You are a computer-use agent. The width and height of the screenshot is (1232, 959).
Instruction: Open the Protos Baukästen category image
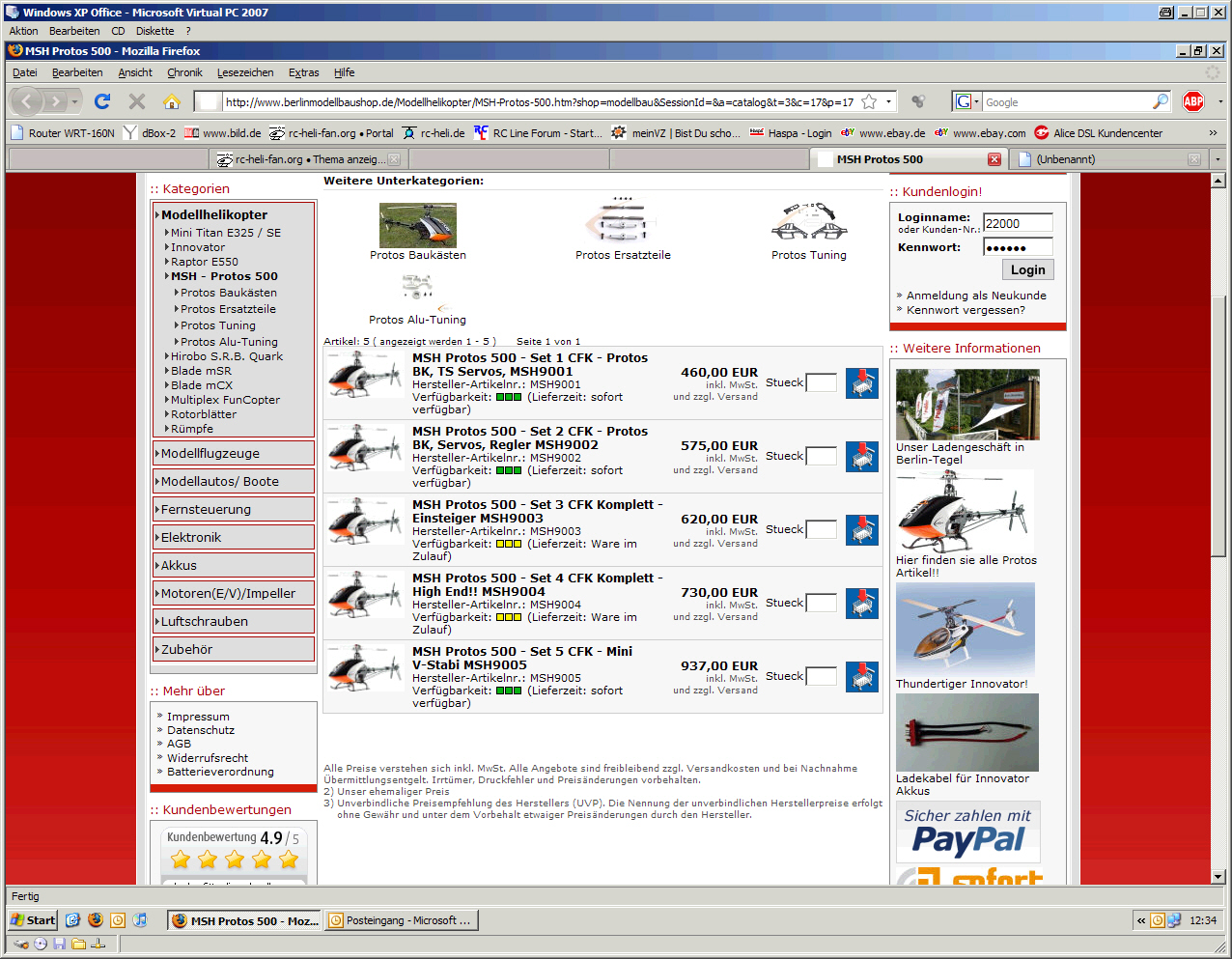coord(418,225)
